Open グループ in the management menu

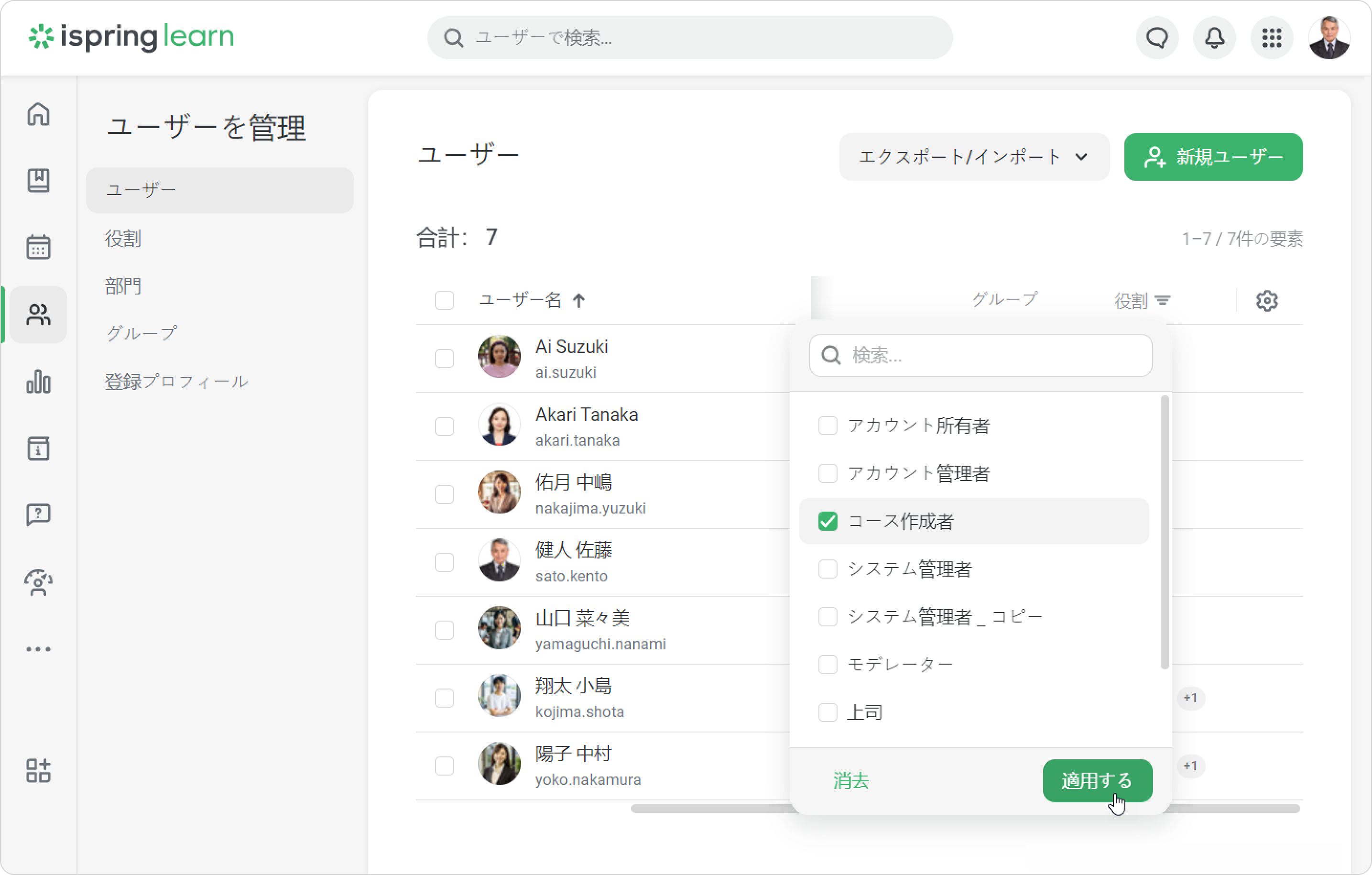[x=142, y=333]
